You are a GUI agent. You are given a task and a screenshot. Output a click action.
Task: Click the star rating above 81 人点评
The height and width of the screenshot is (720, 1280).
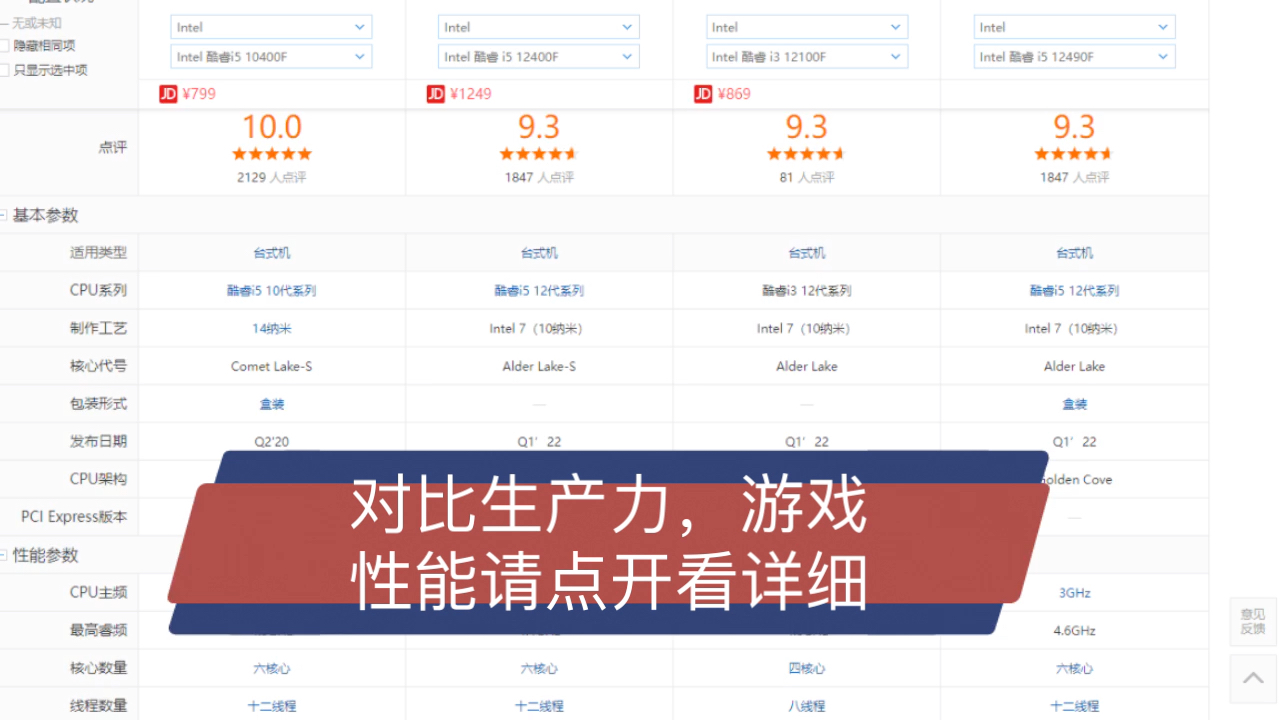click(x=806, y=154)
